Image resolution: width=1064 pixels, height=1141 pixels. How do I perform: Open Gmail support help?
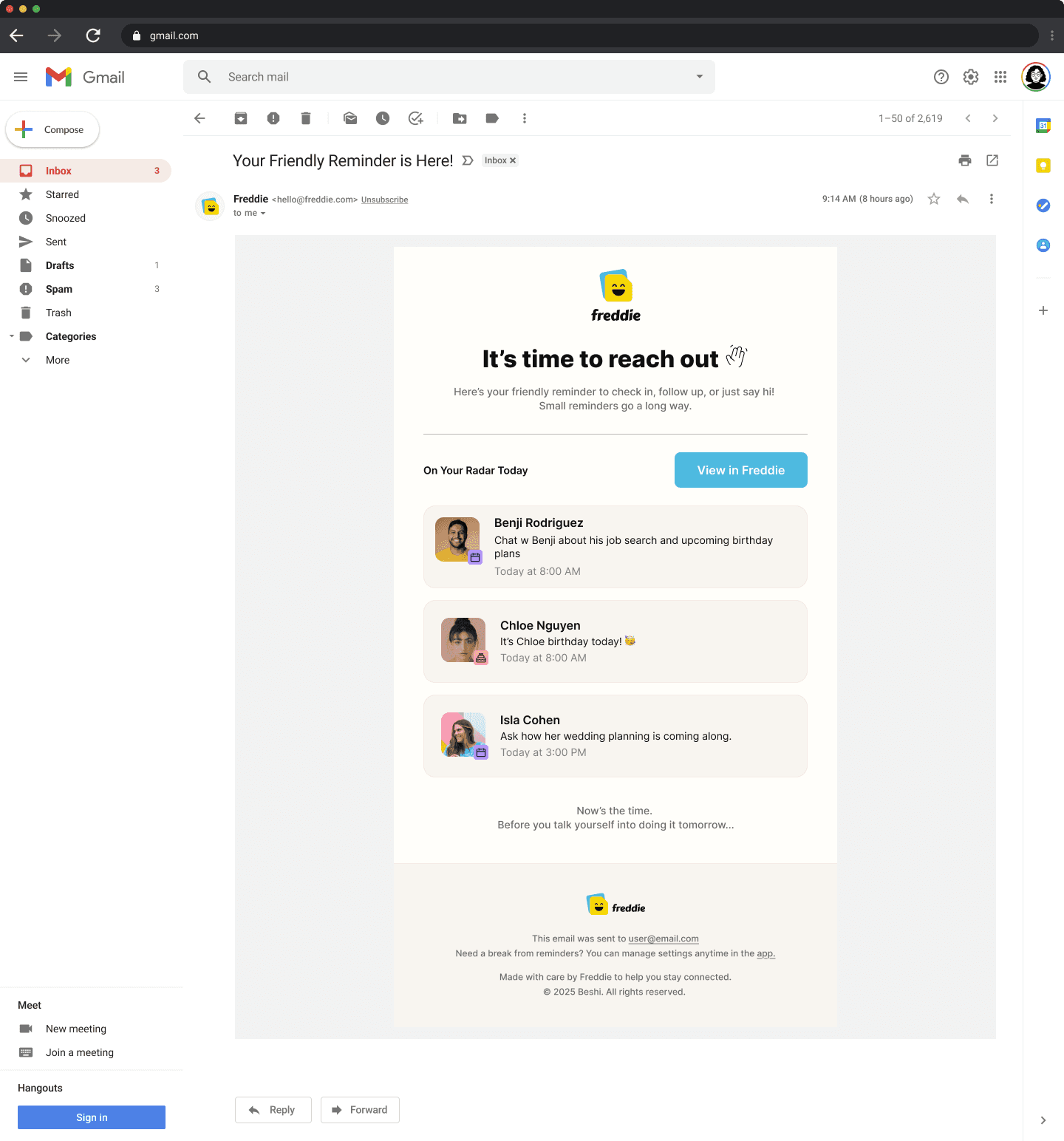coord(941,77)
